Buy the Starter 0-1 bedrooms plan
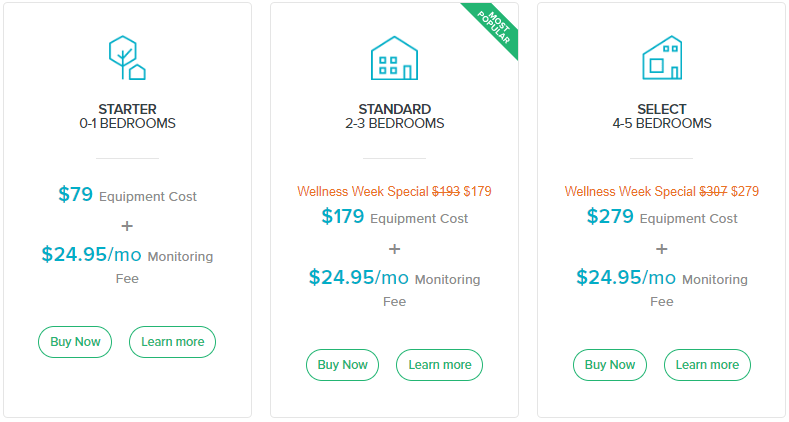 [75, 342]
